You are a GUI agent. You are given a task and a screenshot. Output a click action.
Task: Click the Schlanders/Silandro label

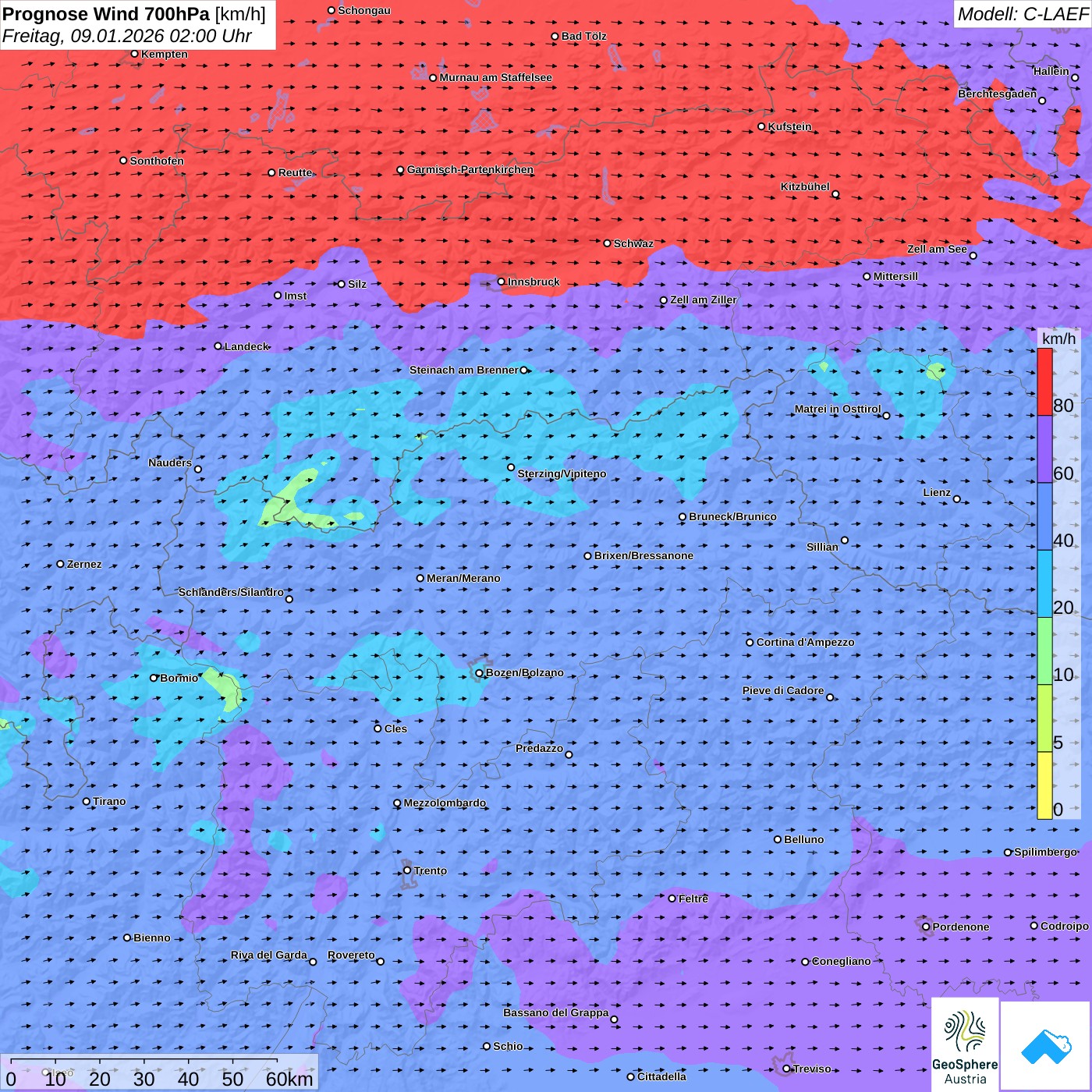pos(231,592)
